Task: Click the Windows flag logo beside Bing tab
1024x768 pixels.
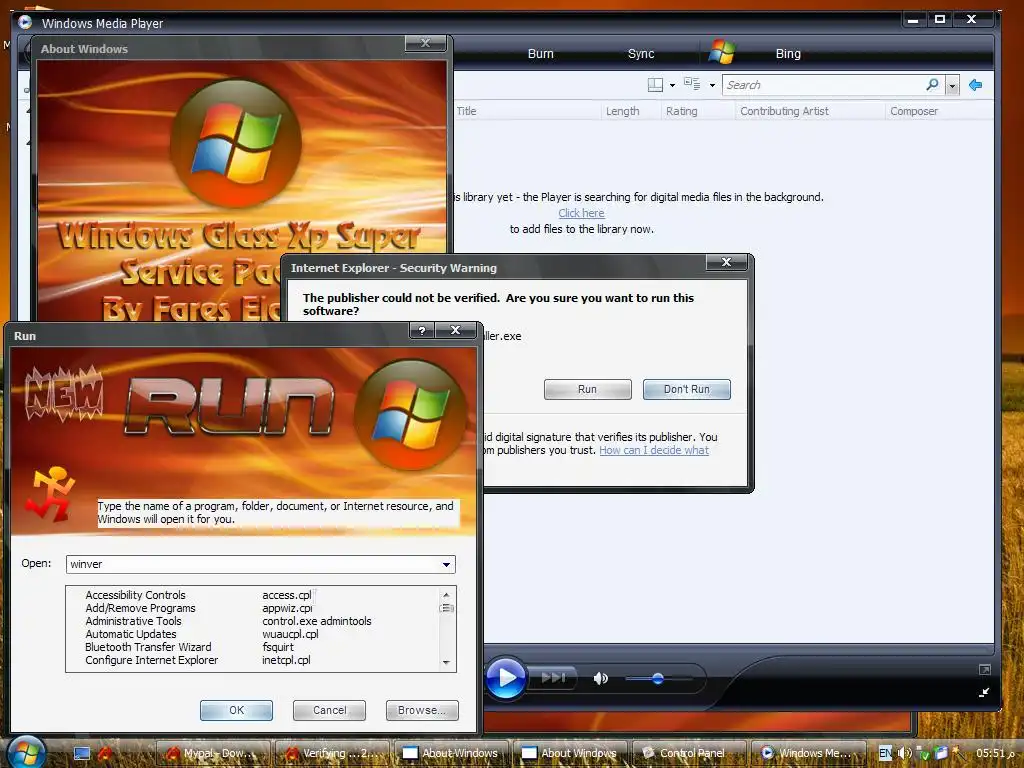Action: (x=722, y=52)
